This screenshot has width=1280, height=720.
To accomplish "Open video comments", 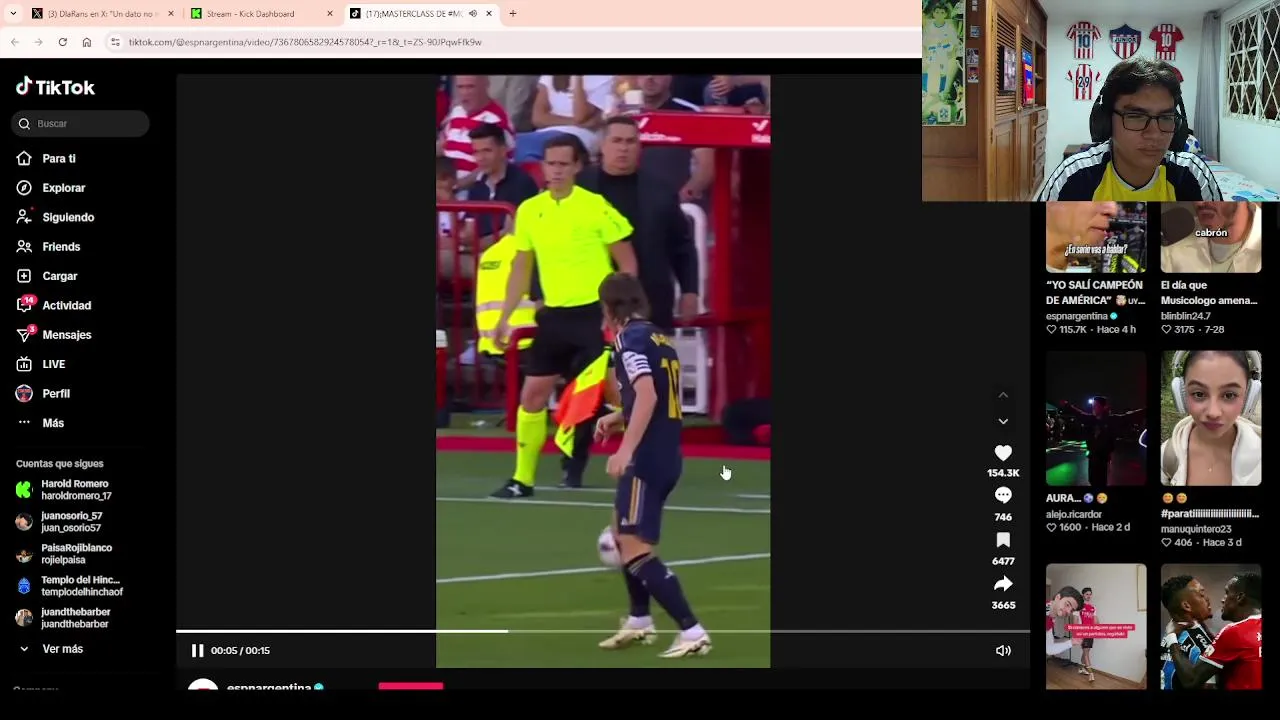I will (x=1003, y=496).
